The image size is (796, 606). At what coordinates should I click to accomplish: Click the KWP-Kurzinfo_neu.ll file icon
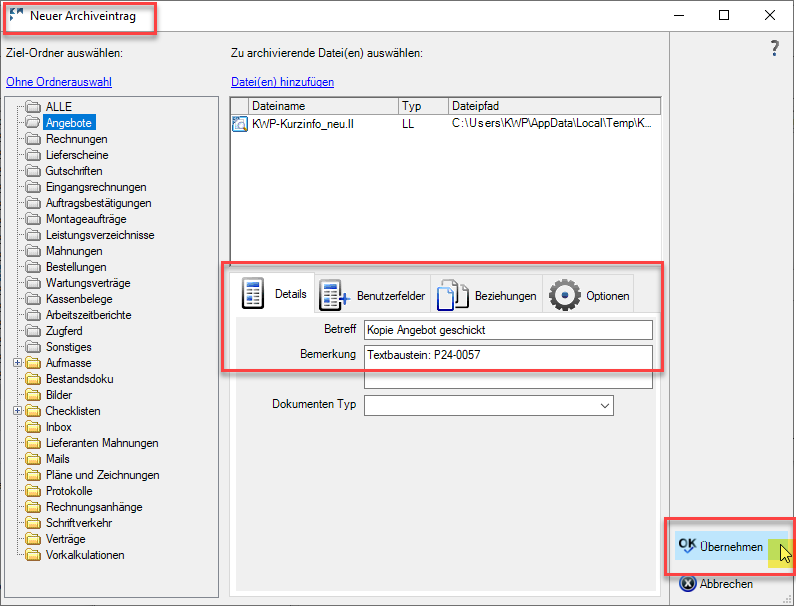coord(240,123)
